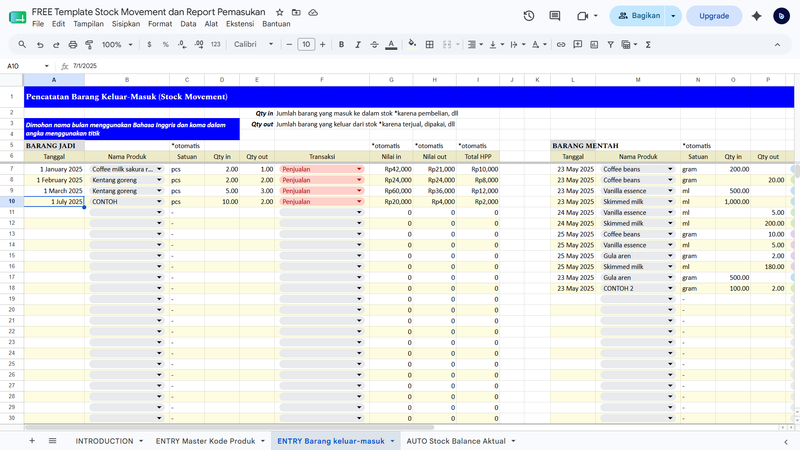Open Sisipkan menu
This screenshot has width=800, height=450.
[126, 24]
